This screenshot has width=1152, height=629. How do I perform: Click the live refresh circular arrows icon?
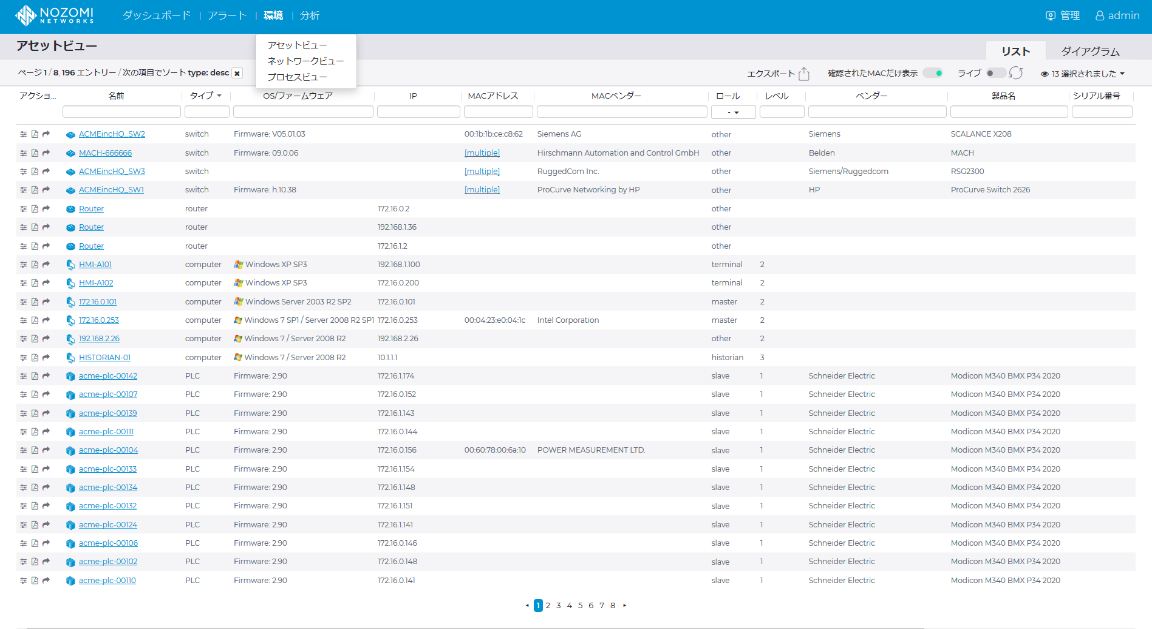tap(1016, 73)
